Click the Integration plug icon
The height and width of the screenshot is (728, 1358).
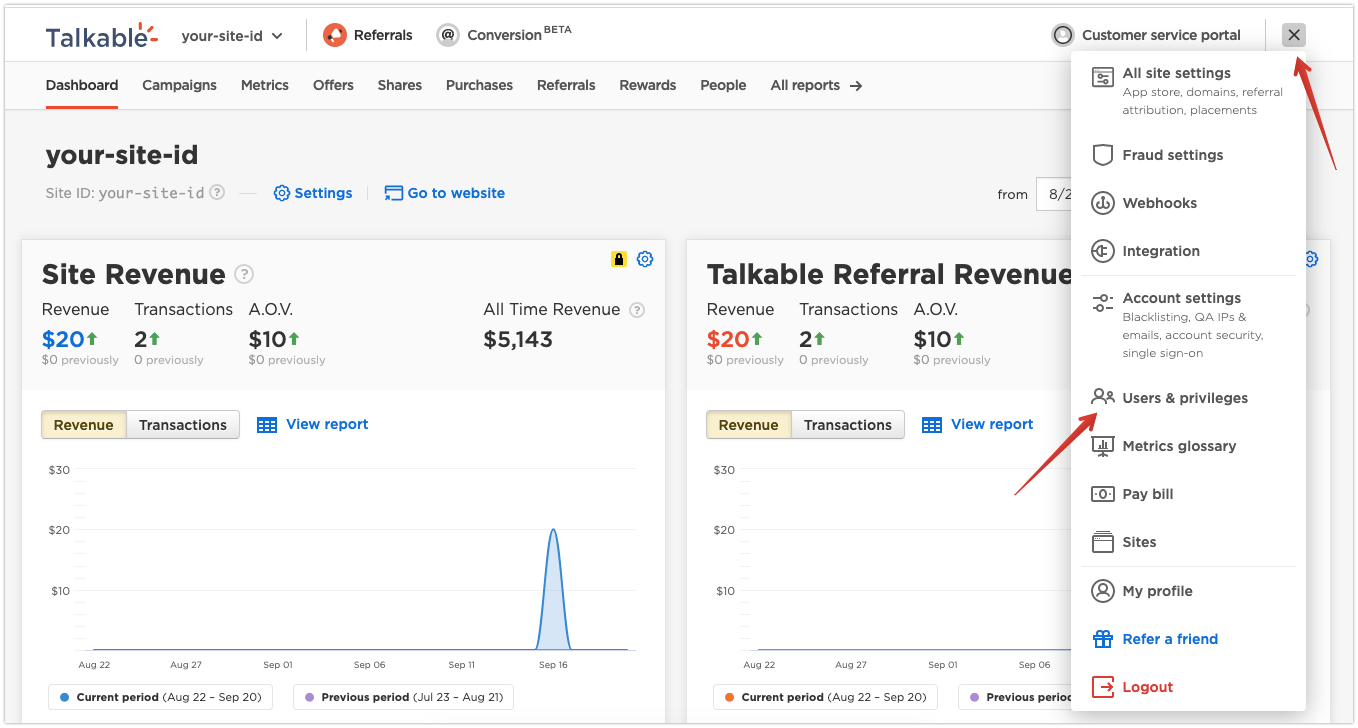[x=1102, y=251]
